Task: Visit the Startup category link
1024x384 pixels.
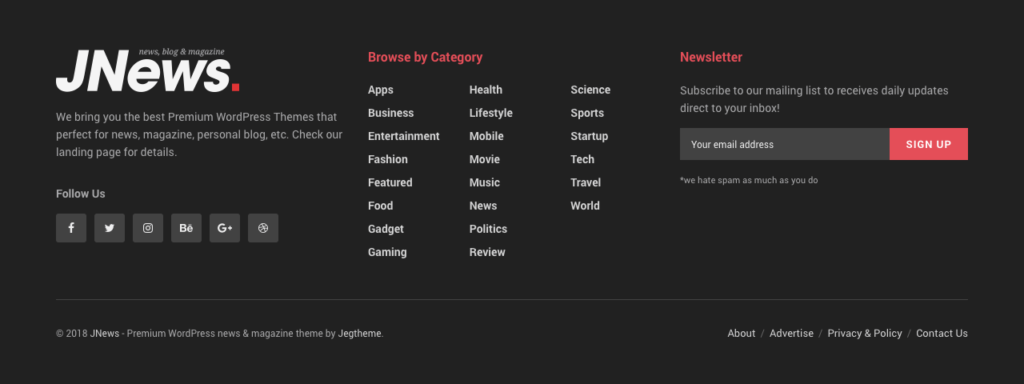Action: pyautogui.click(x=589, y=136)
